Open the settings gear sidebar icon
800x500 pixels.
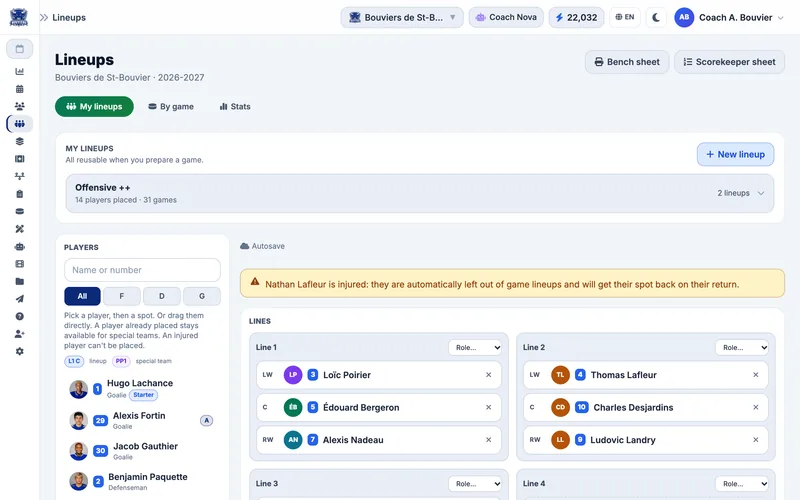19,352
